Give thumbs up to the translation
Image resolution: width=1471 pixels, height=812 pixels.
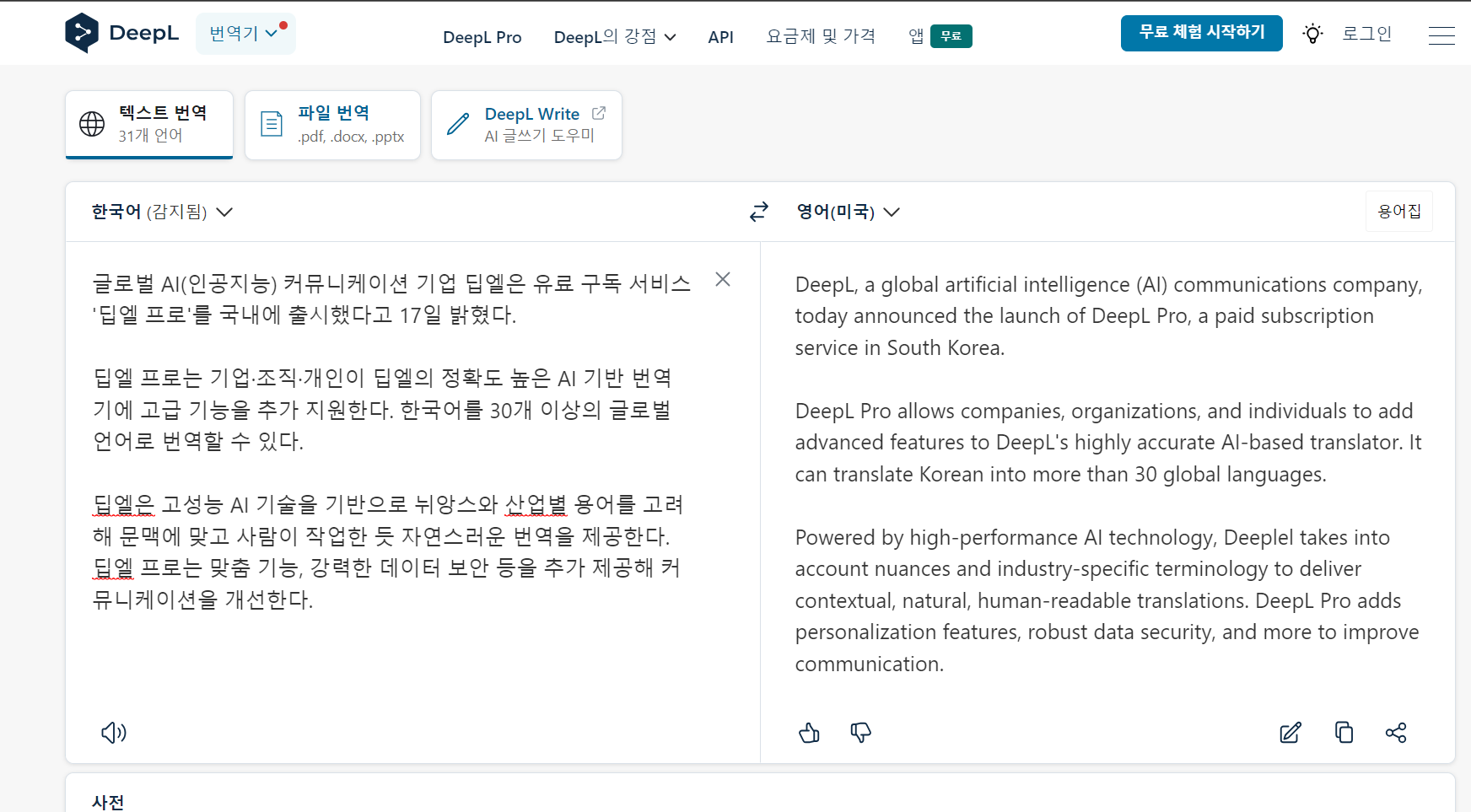pos(809,733)
